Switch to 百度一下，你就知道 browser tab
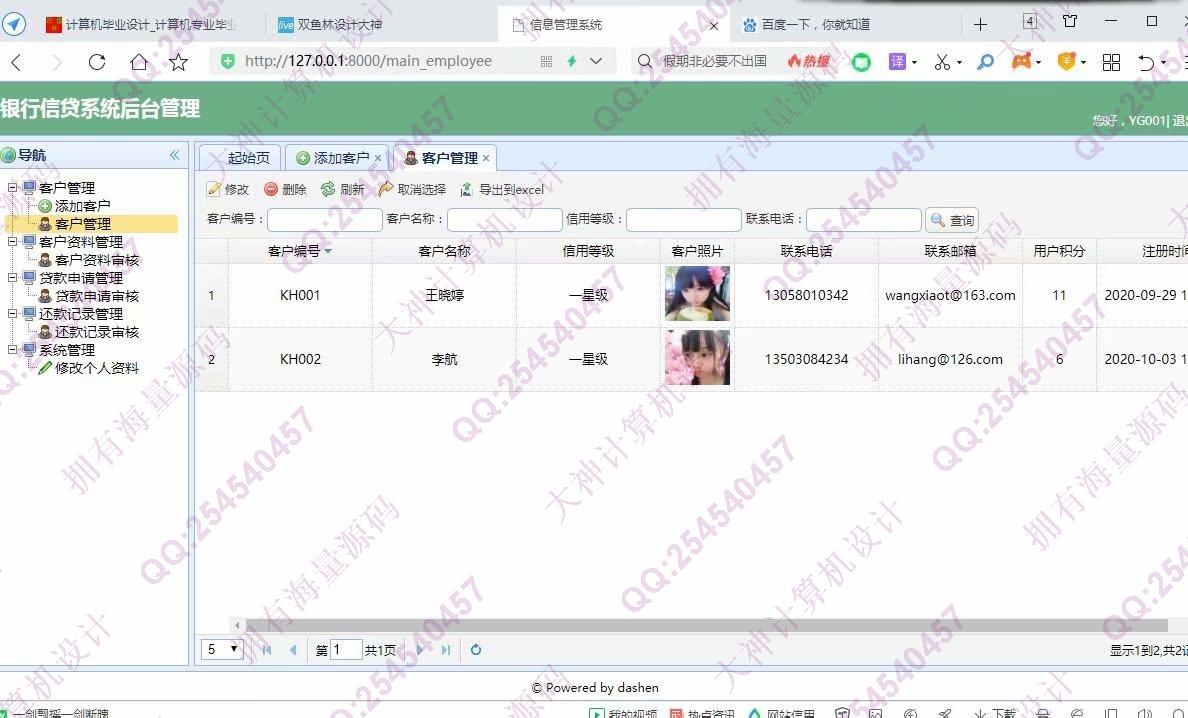This screenshot has height=718, width=1188. pos(815,25)
